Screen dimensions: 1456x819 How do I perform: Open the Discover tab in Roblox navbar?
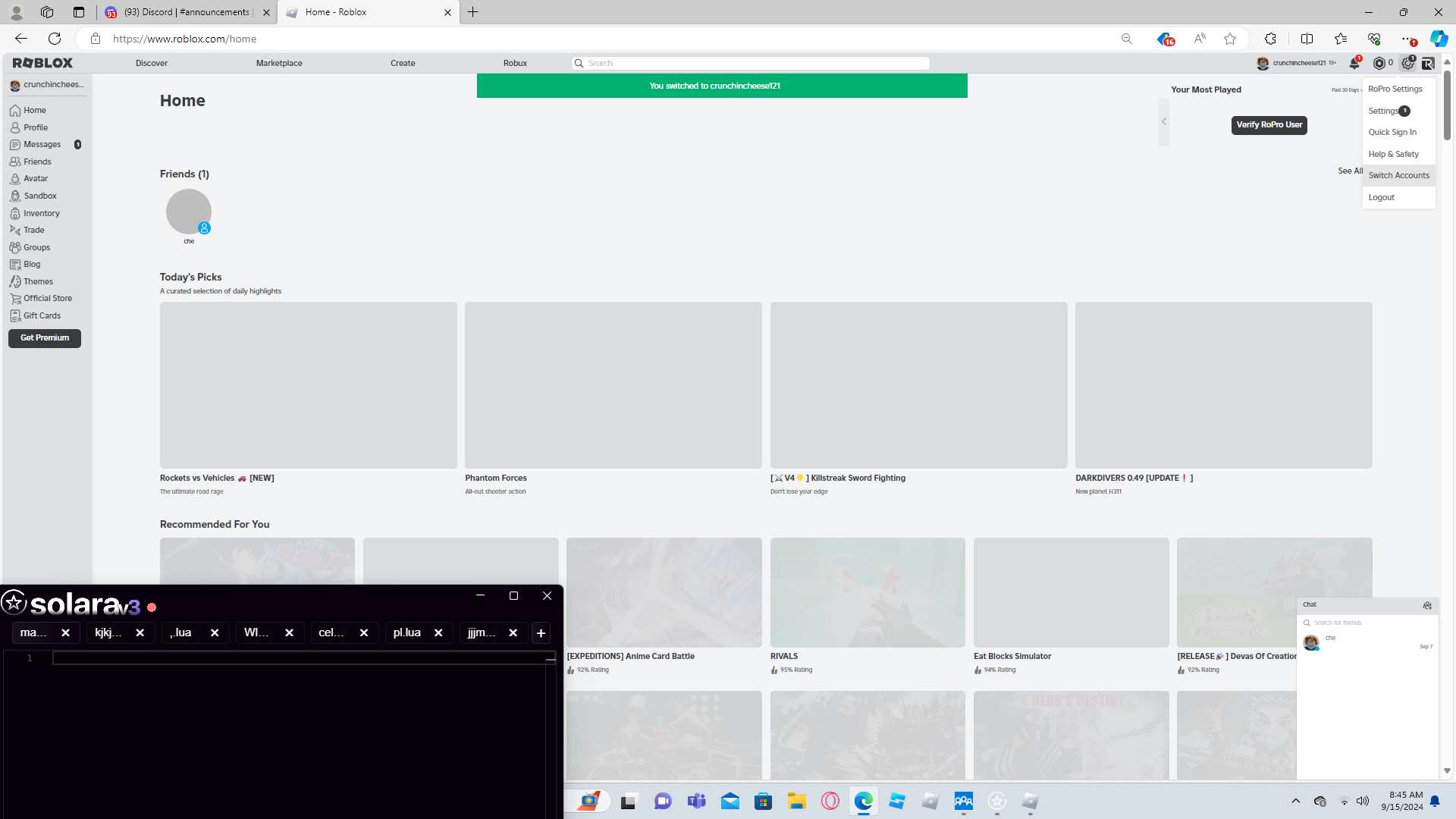point(152,63)
